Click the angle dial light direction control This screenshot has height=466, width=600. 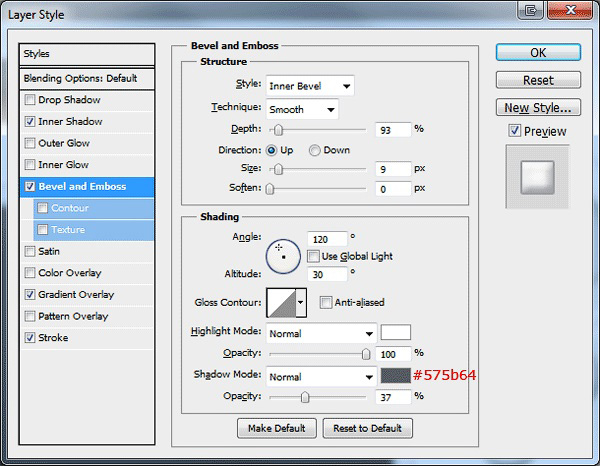(283, 256)
